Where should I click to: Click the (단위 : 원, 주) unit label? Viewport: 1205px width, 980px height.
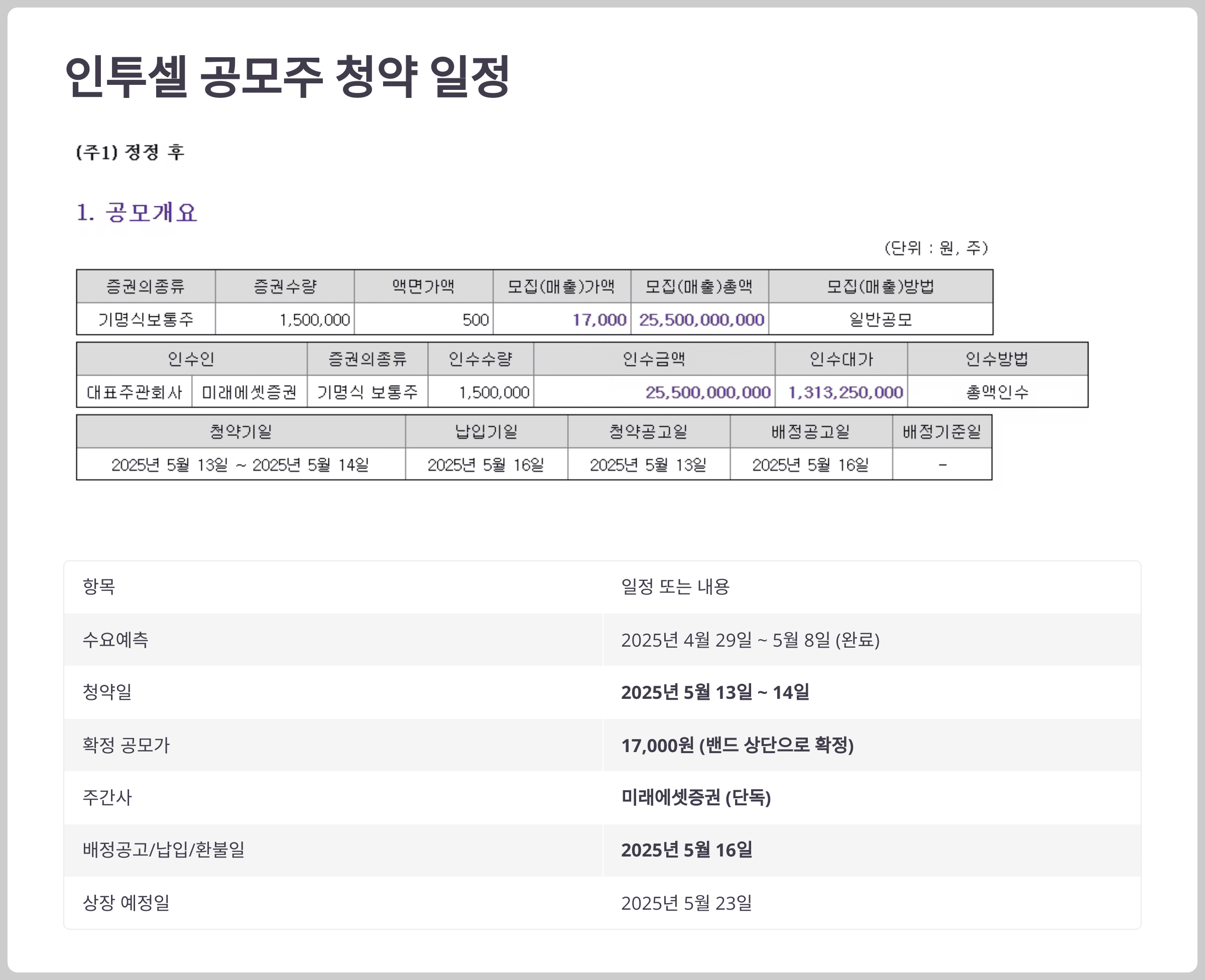coord(935,248)
